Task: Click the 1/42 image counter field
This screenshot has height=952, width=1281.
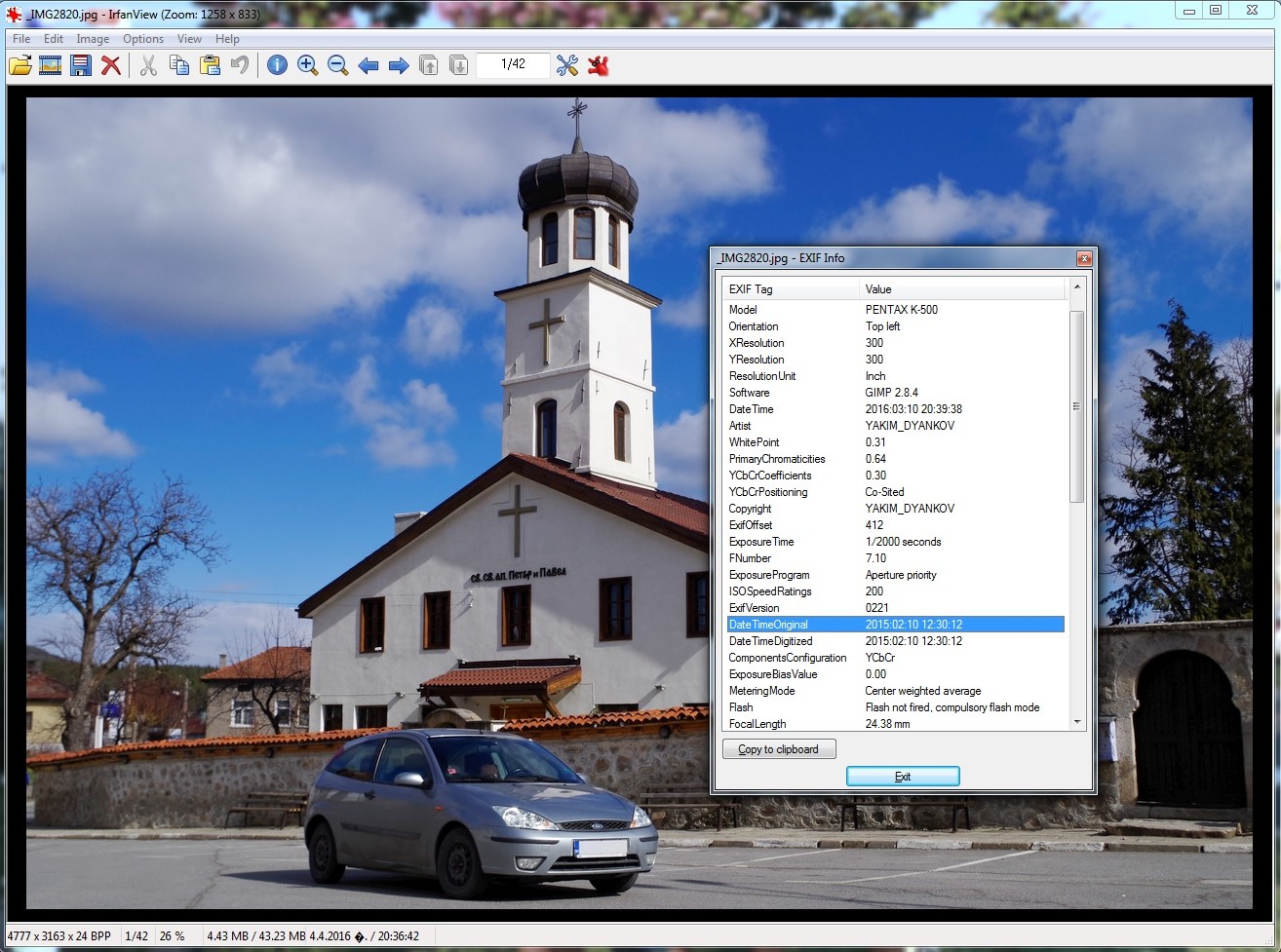Action: click(x=513, y=64)
